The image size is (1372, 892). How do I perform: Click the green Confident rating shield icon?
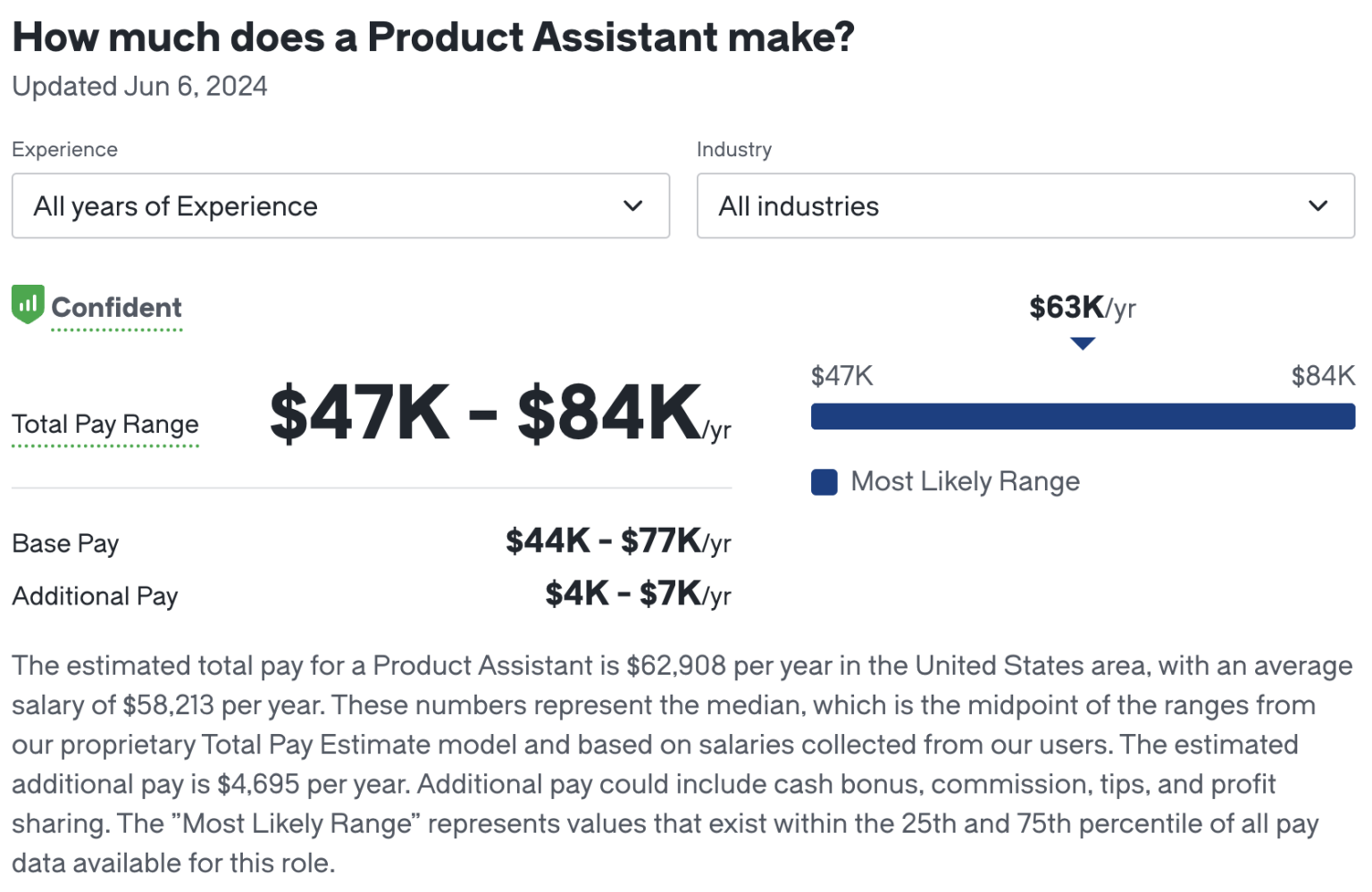point(28,304)
